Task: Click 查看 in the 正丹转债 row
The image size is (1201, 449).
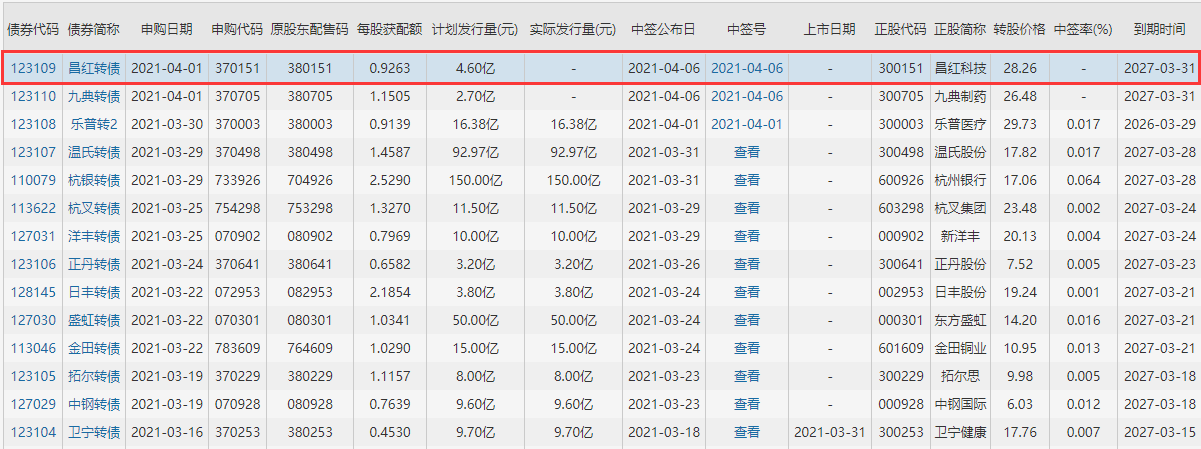Action: coord(747,265)
